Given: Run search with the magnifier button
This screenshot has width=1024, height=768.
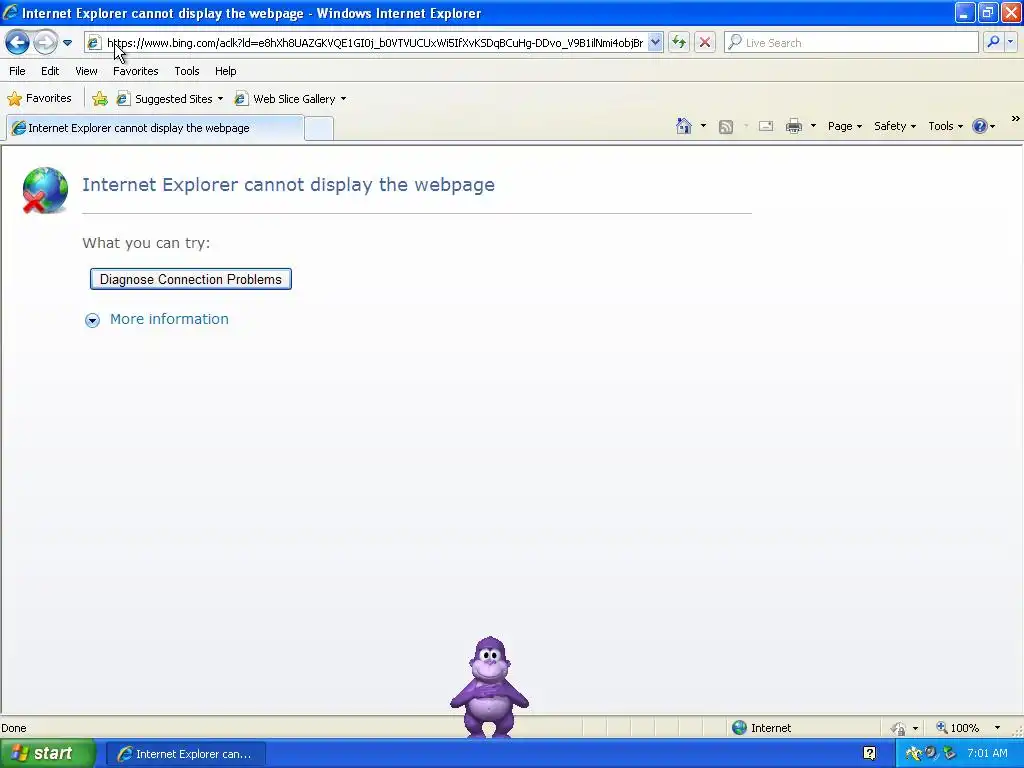Looking at the screenshot, I should (x=993, y=42).
